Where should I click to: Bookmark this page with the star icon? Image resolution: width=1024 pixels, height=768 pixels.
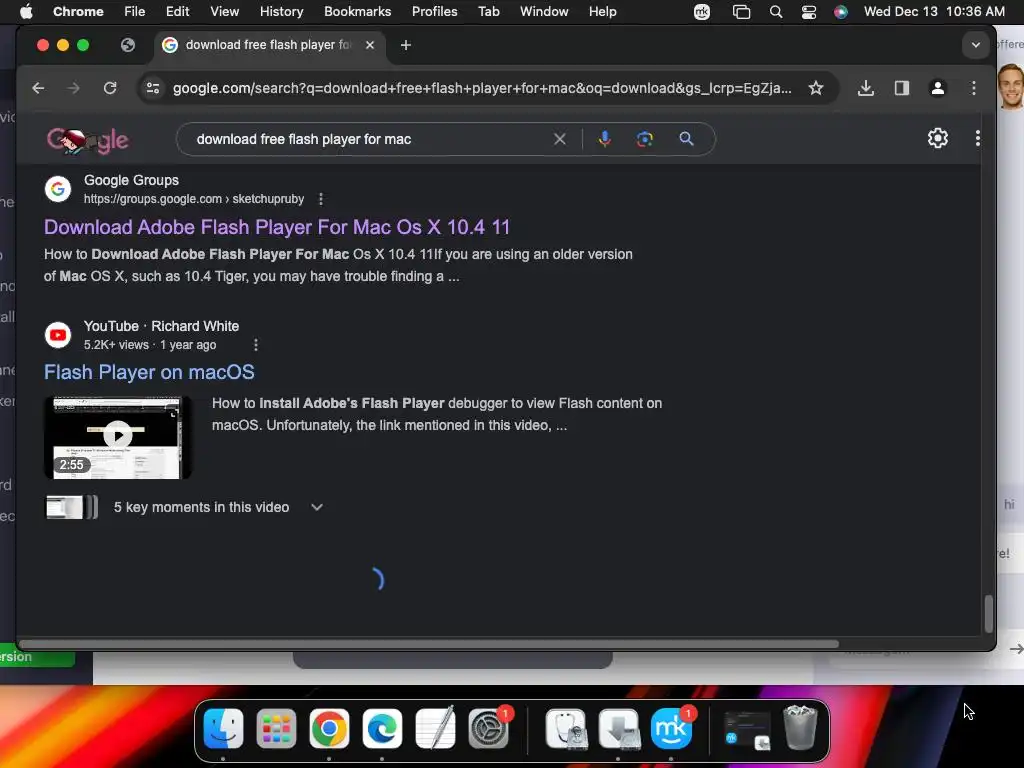tap(816, 88)
